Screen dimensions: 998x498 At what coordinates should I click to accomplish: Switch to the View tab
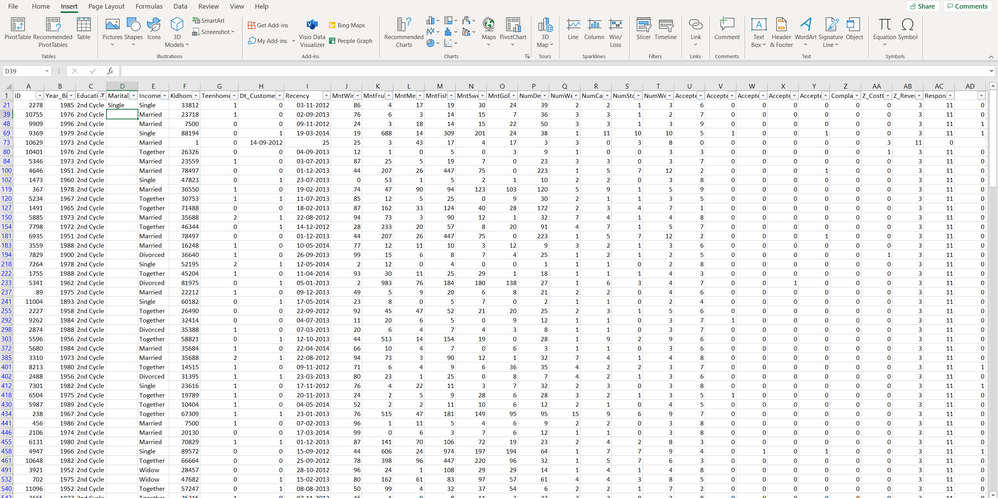[x=237, y=6]
